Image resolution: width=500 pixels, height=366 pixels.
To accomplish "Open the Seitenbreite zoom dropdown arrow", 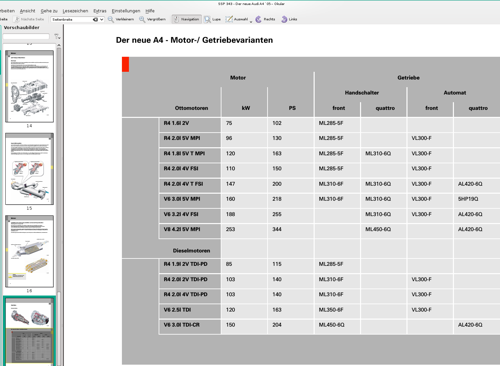I will tap(101, 19).
